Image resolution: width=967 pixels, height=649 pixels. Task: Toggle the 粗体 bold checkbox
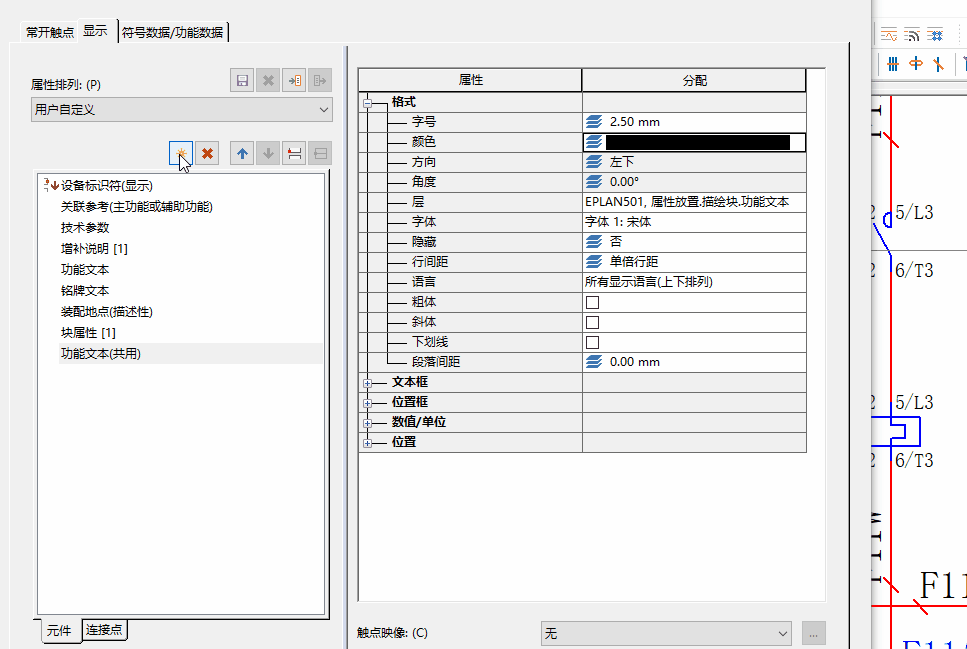(592, 302)
